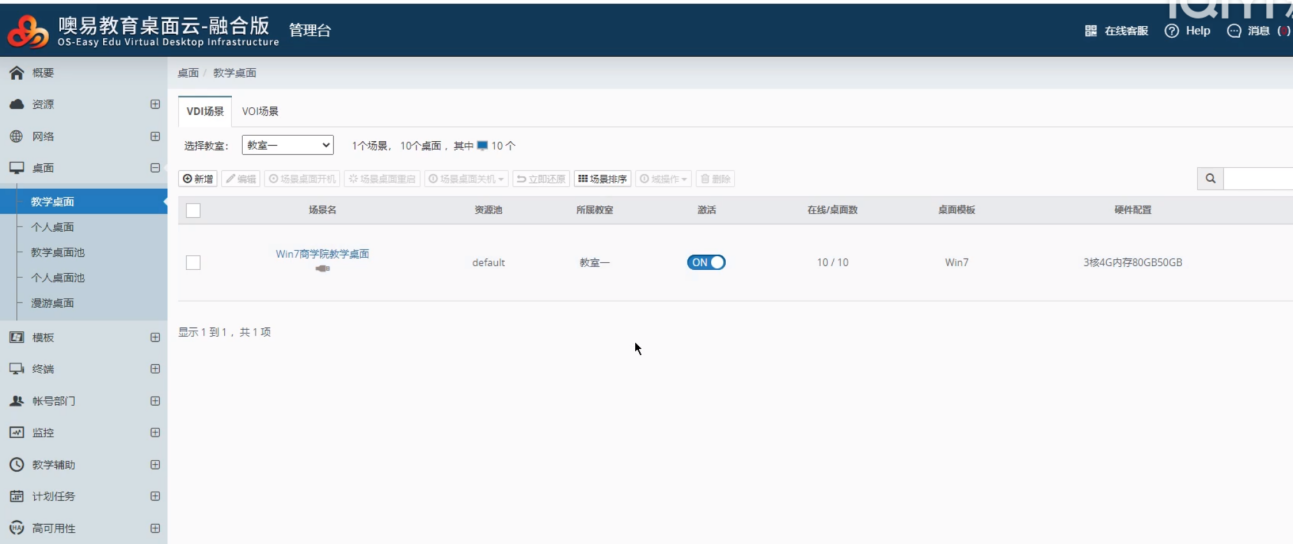Viewport: 1293px width, 544px height.
Task: Select the Win7商学院教学桌面 row checkbox
Action: (x=194, y=263)
